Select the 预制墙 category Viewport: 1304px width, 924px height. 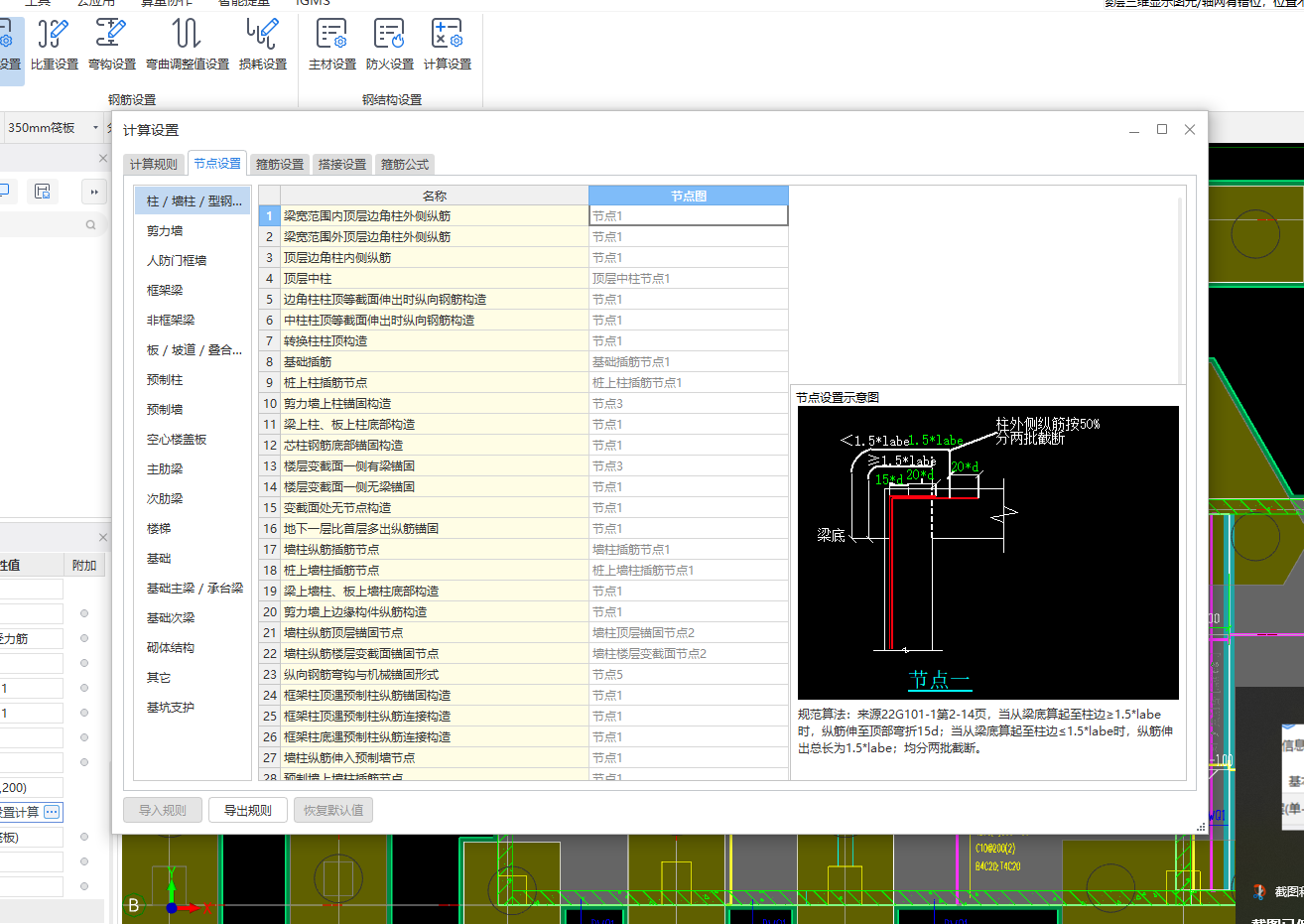tap(193, 409)
